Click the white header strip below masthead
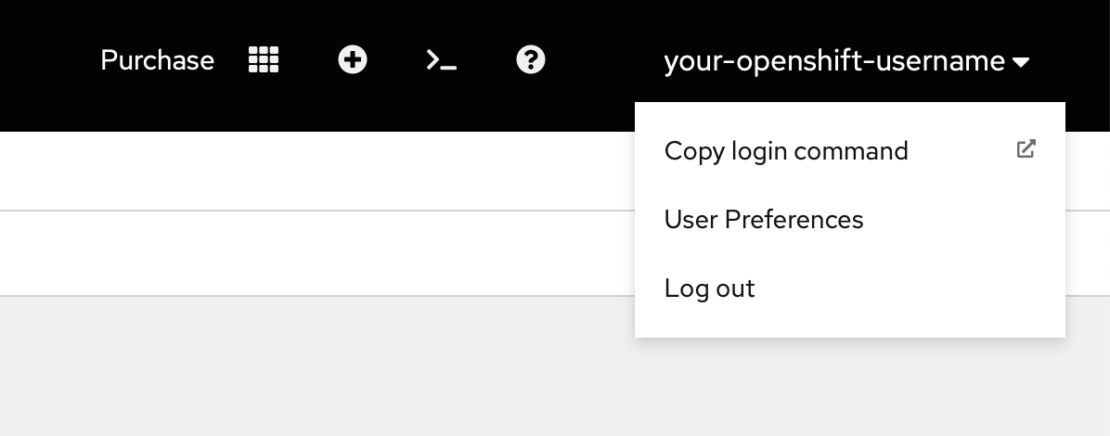Viewport: 1110px width, 436px height. [300, 170]
